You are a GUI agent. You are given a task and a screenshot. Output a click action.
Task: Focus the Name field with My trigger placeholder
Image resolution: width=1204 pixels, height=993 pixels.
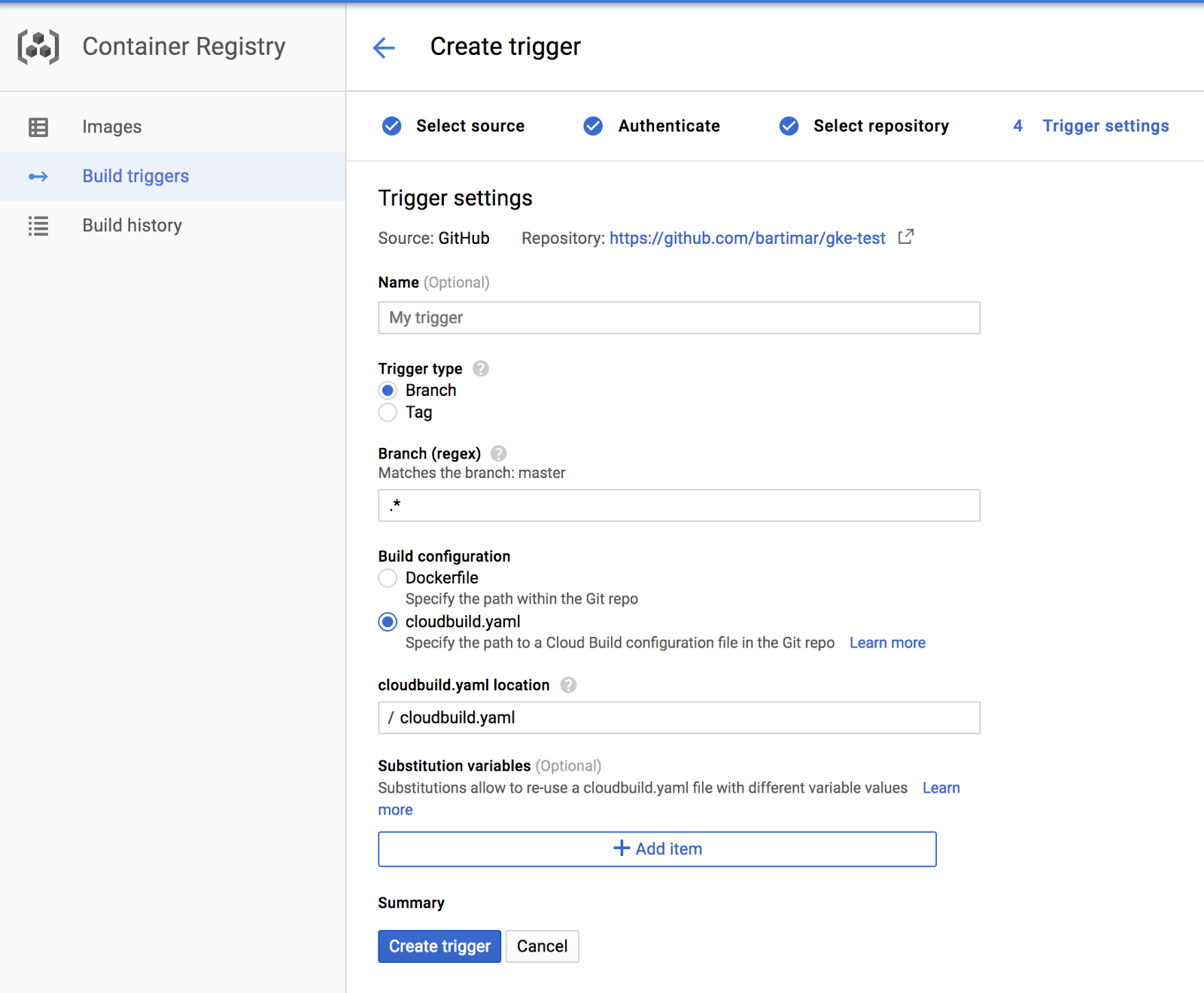679,318
